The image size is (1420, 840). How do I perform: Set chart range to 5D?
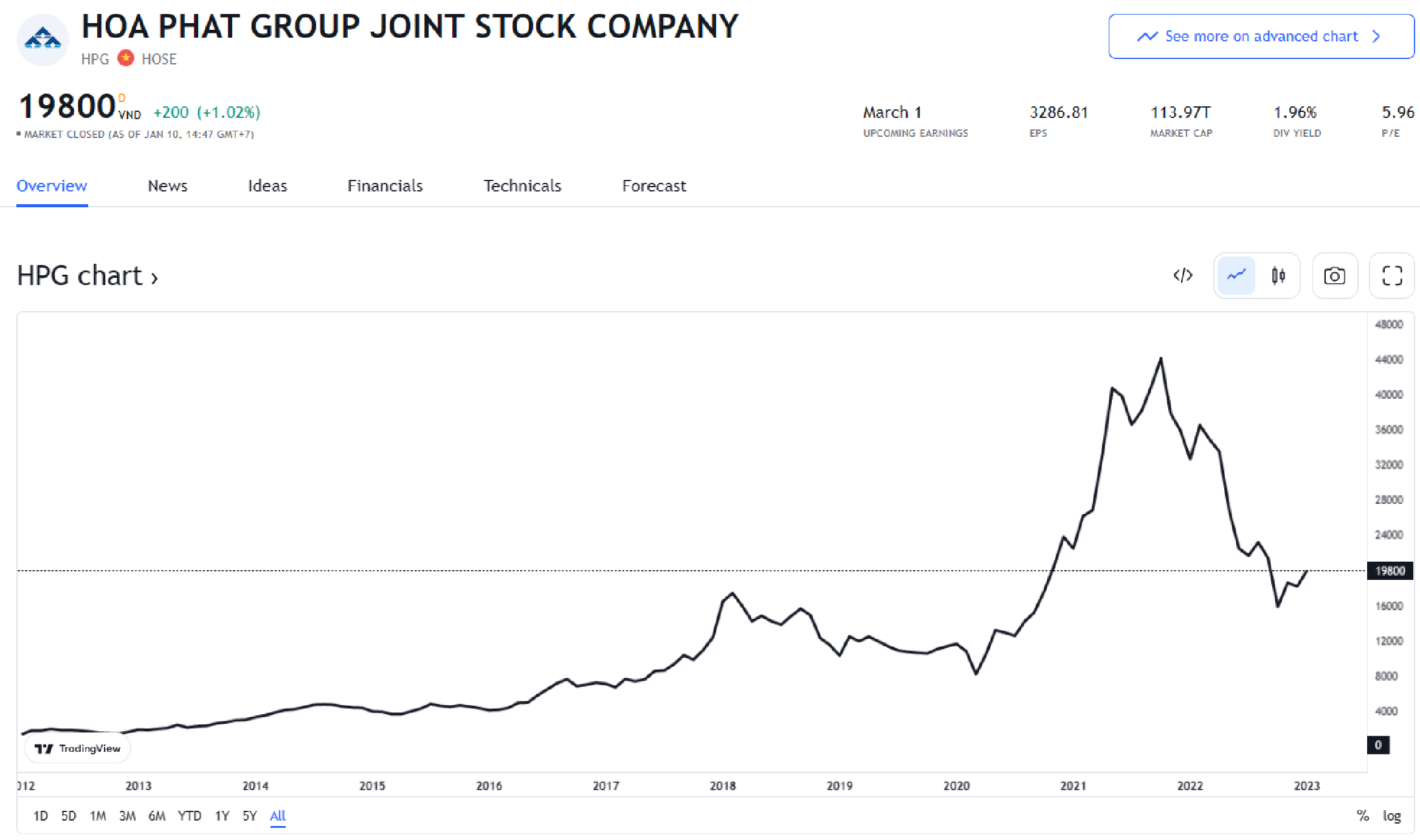(x=69, y=816)
